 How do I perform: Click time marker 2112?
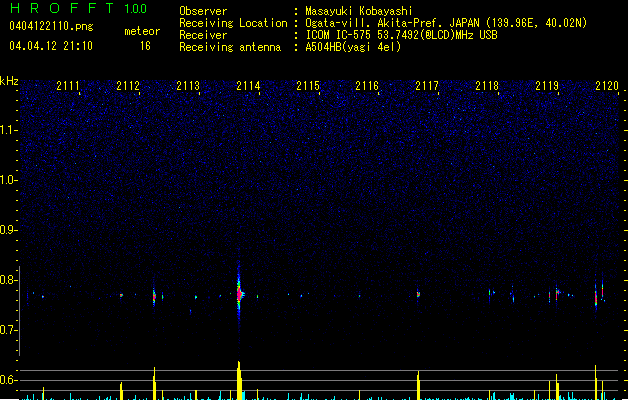[x=128, y=86]
